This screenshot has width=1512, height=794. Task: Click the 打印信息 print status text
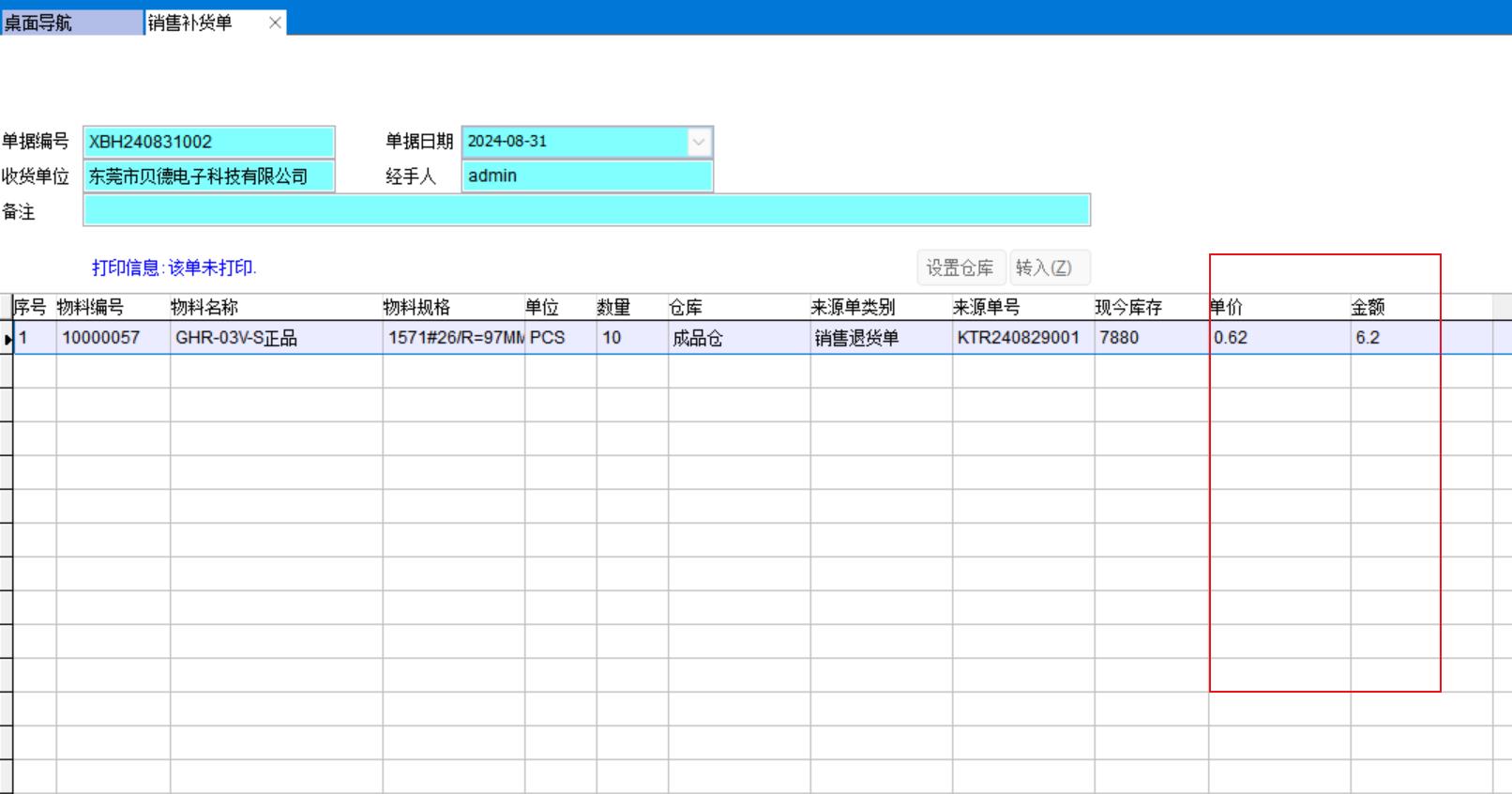[x=174, y=267]
